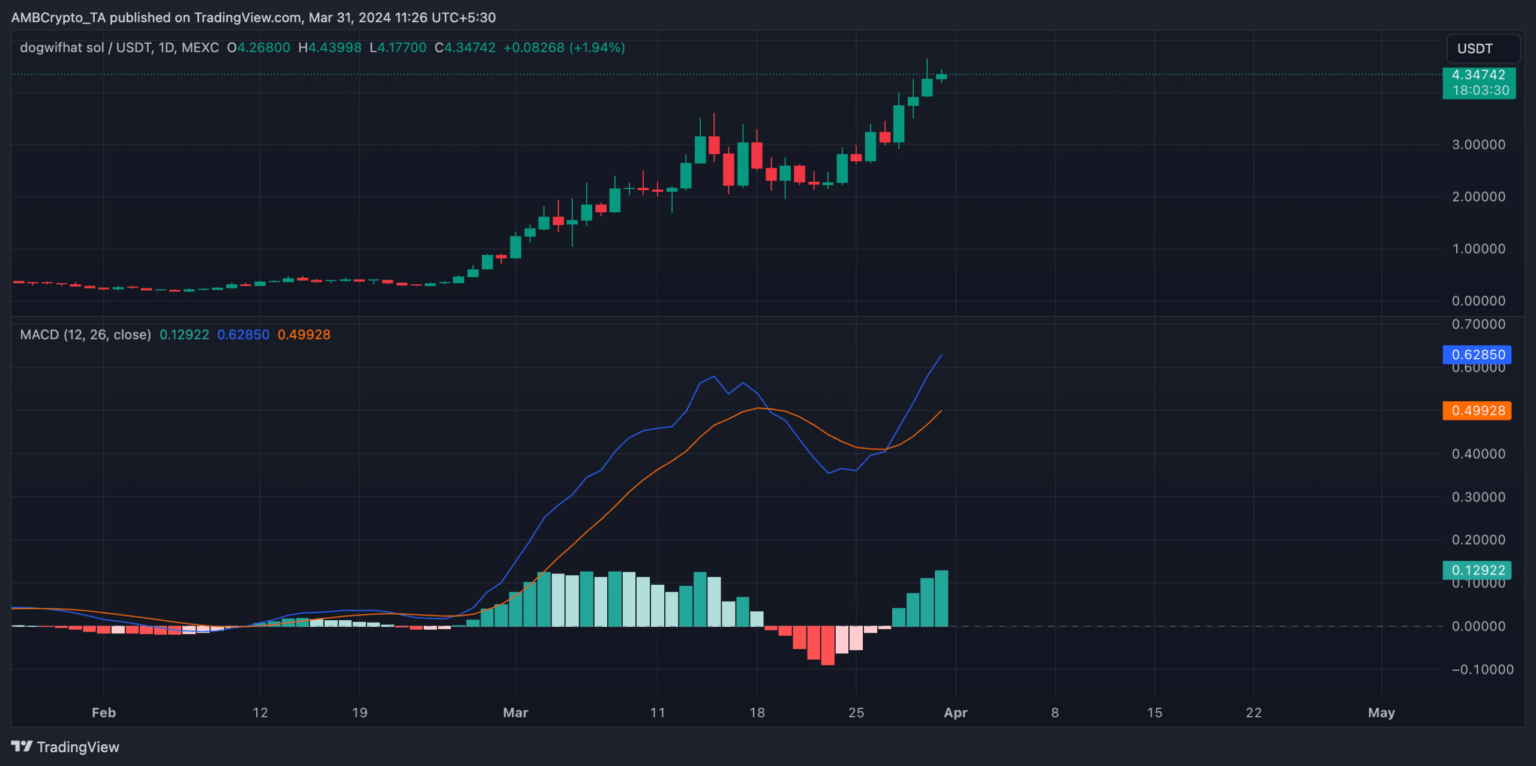The image size is (1536, 766).
Task: Click the Apr label on the date axis
Action: click(x=955, y=713)
